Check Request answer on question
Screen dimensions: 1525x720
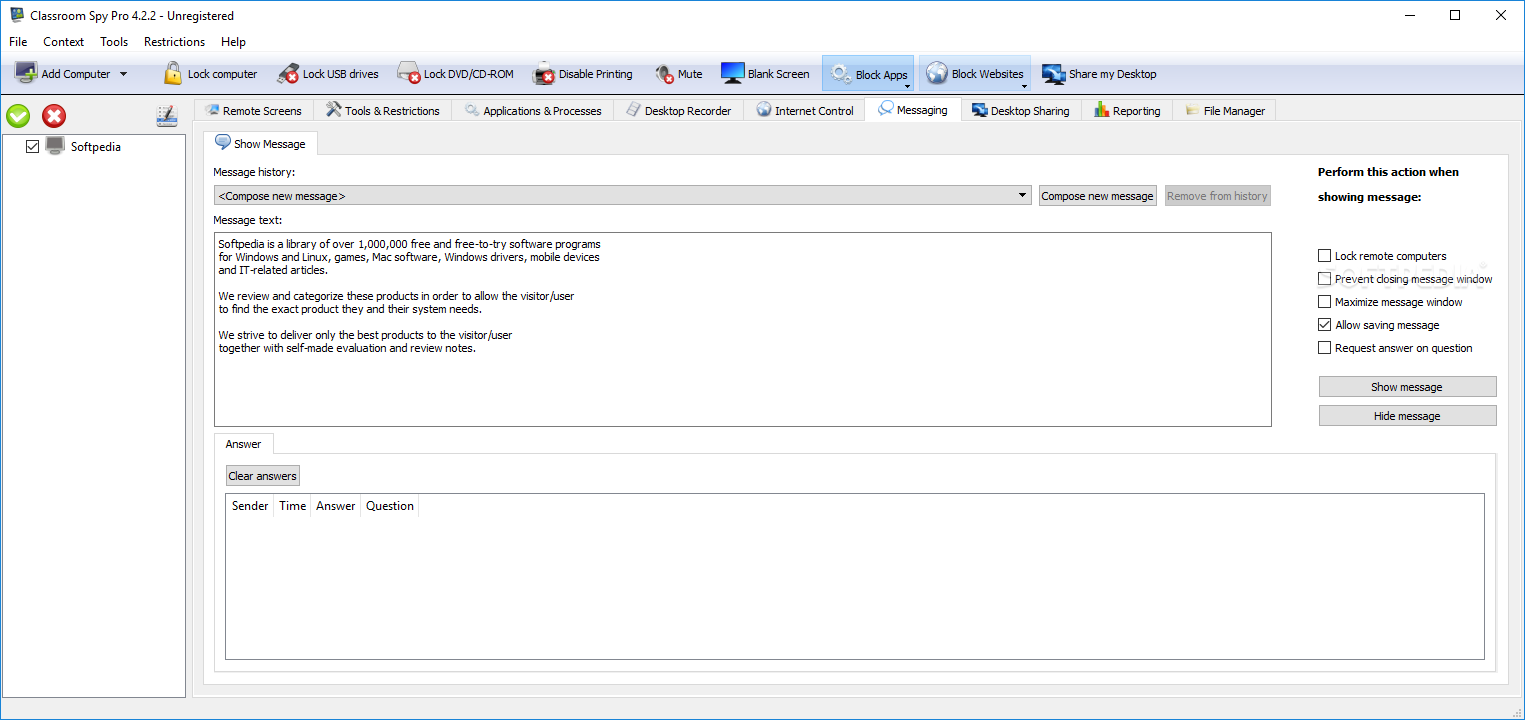tap(1325, 348)
